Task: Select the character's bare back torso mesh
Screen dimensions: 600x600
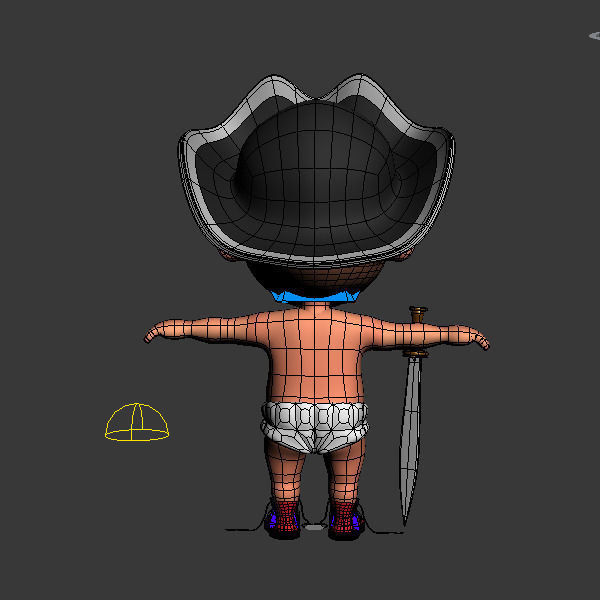Action: coord(316,356)
